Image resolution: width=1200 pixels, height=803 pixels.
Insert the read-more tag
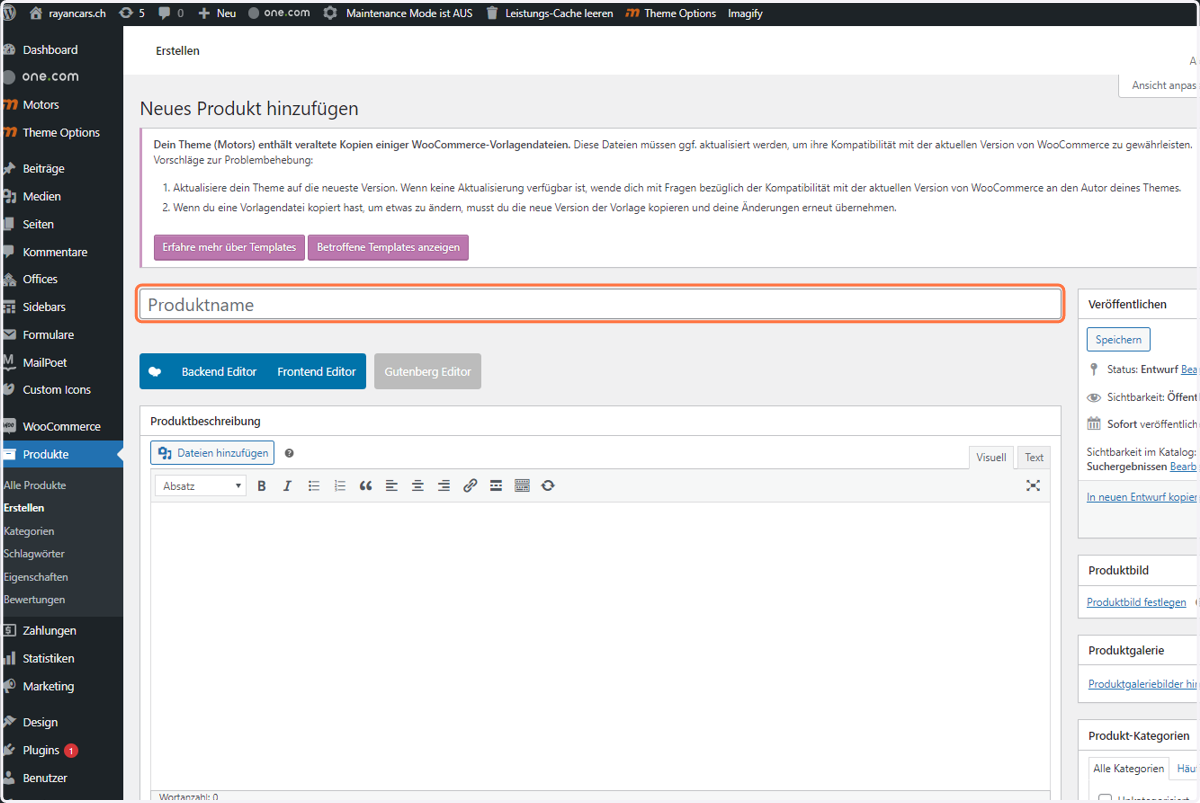click(x=496, y=486)
